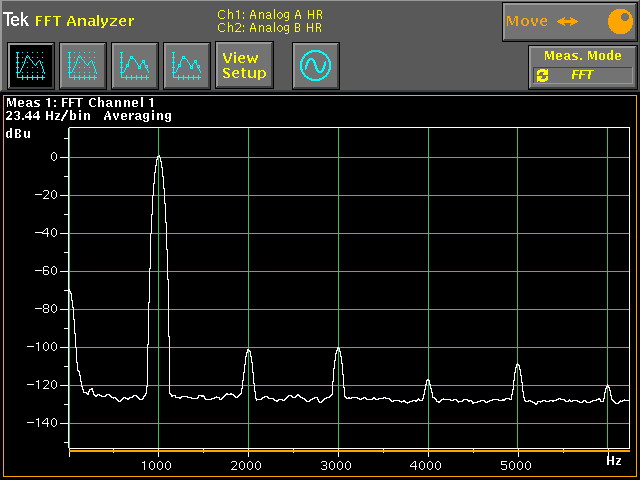This screenshot has height=480, width=640.
Task: Click the Meas. Mode heading
Action: [x=582, y=56]
